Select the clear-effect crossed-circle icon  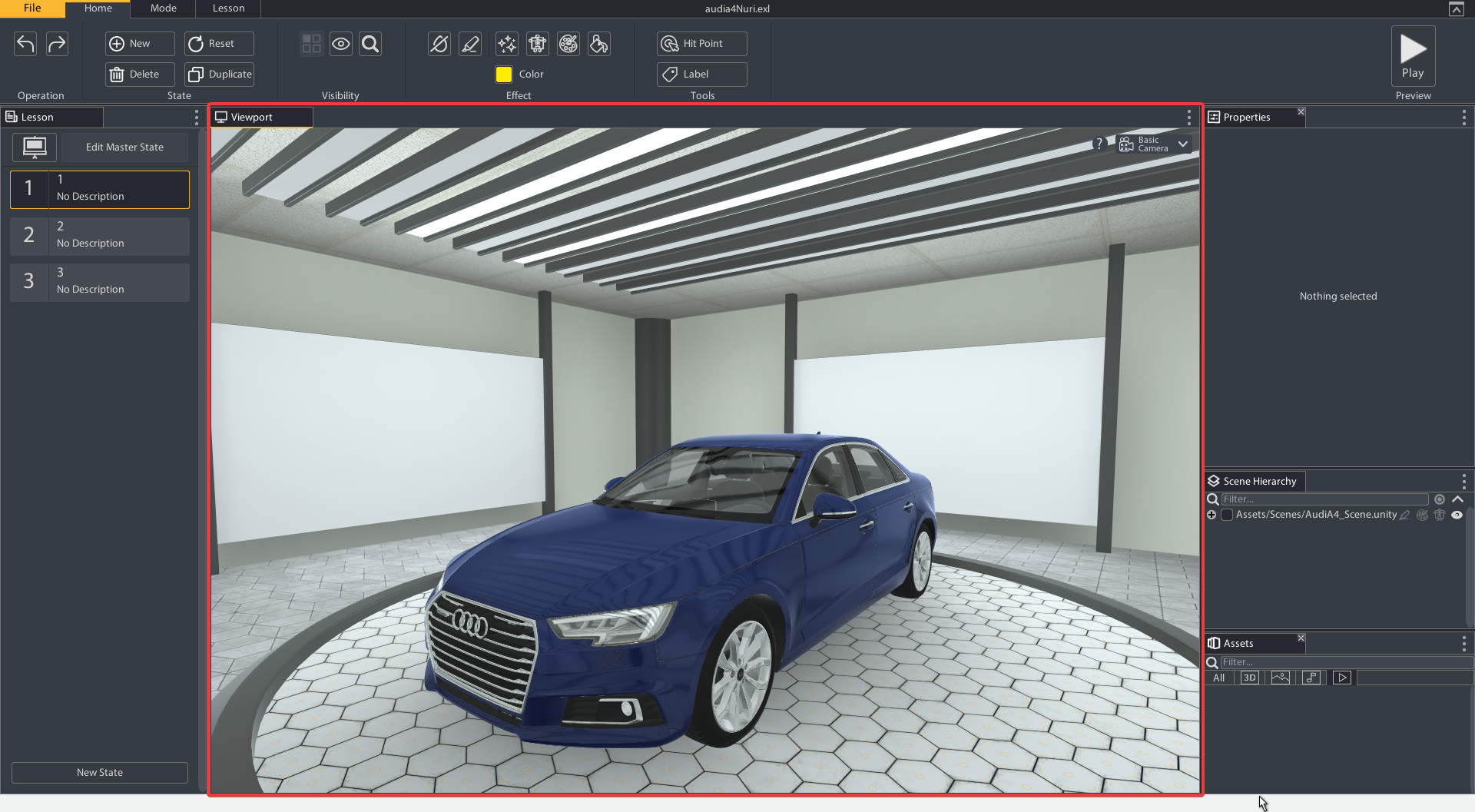pyautogui.click(x=439, y=44)
